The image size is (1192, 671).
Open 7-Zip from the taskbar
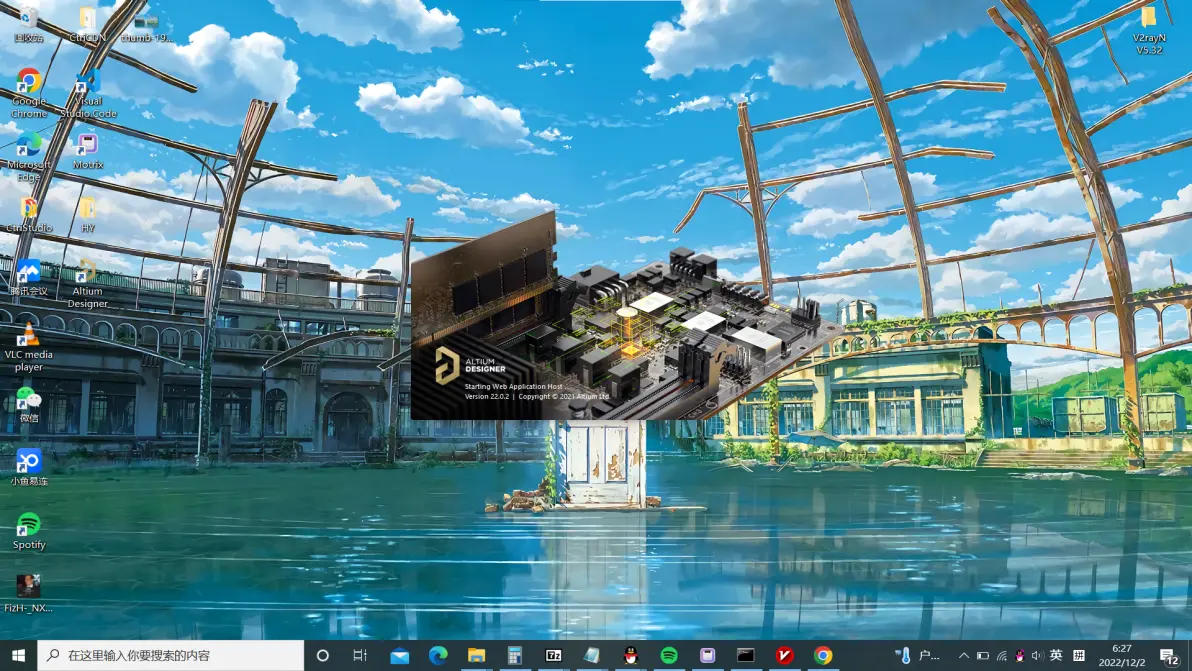pos(553,655)
